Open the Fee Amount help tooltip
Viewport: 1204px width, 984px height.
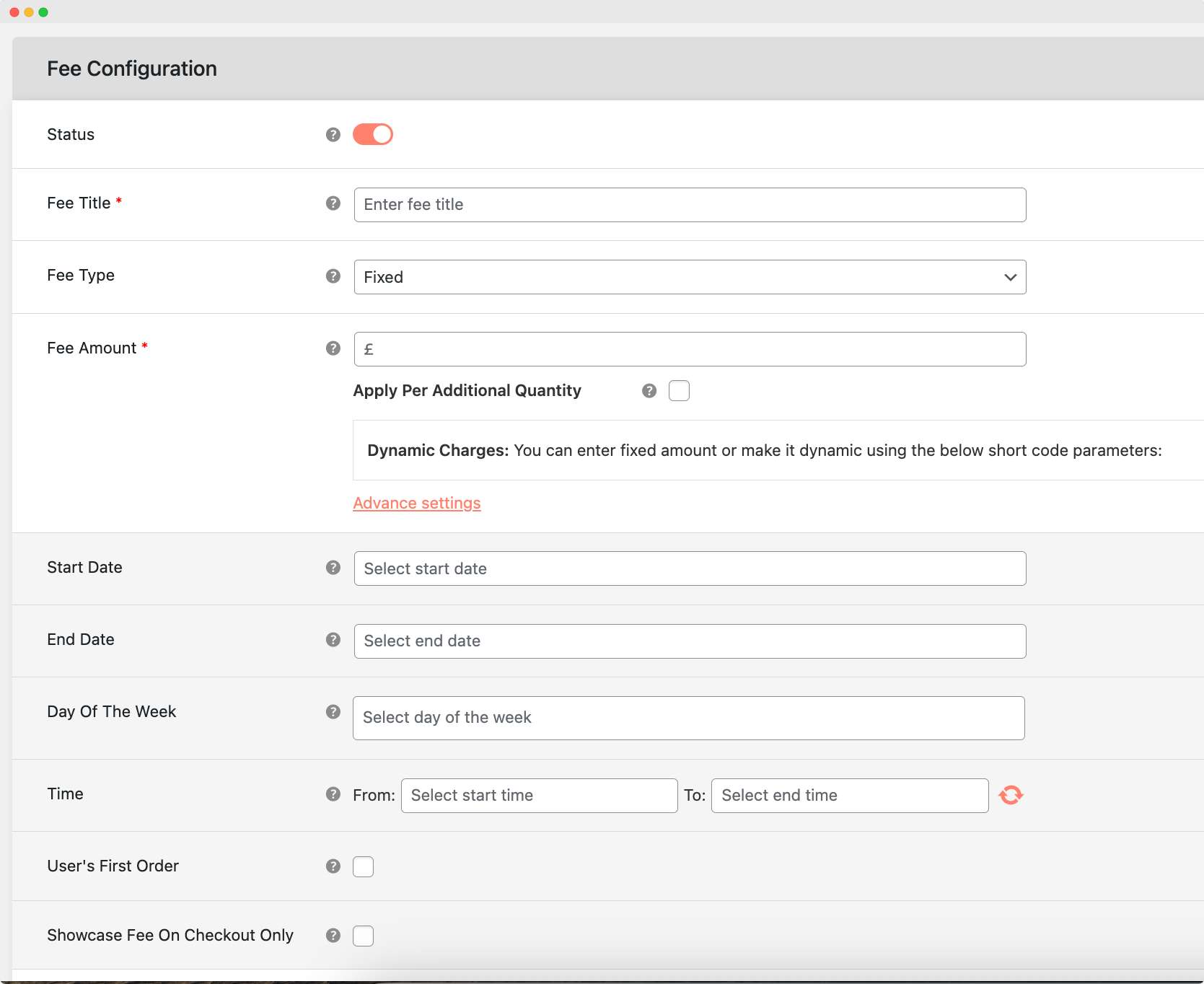[x=333, y=348]
